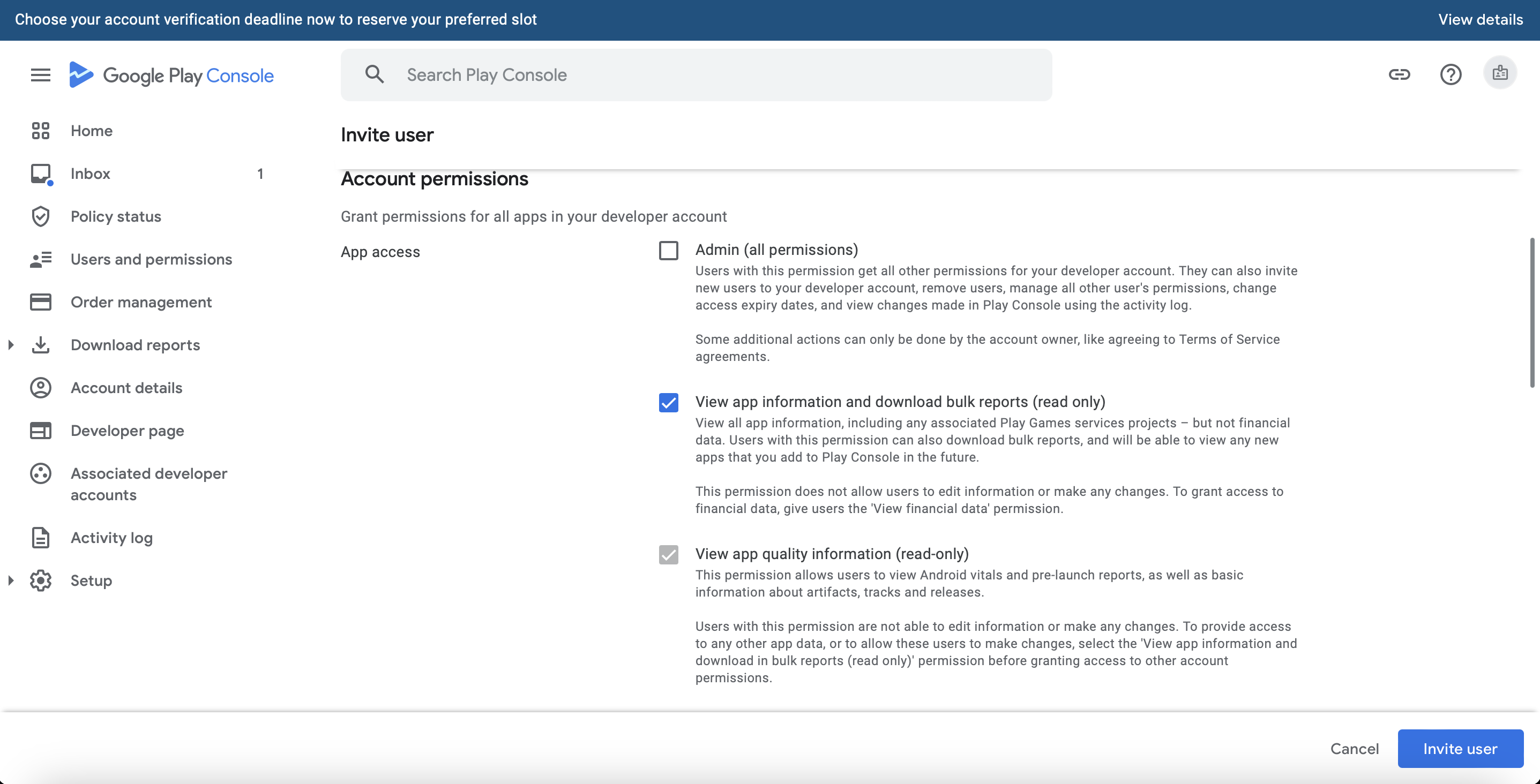Screen dimensions: 1540x784
Task: Open Associated developer accounts page
Action: pos(148,484)
